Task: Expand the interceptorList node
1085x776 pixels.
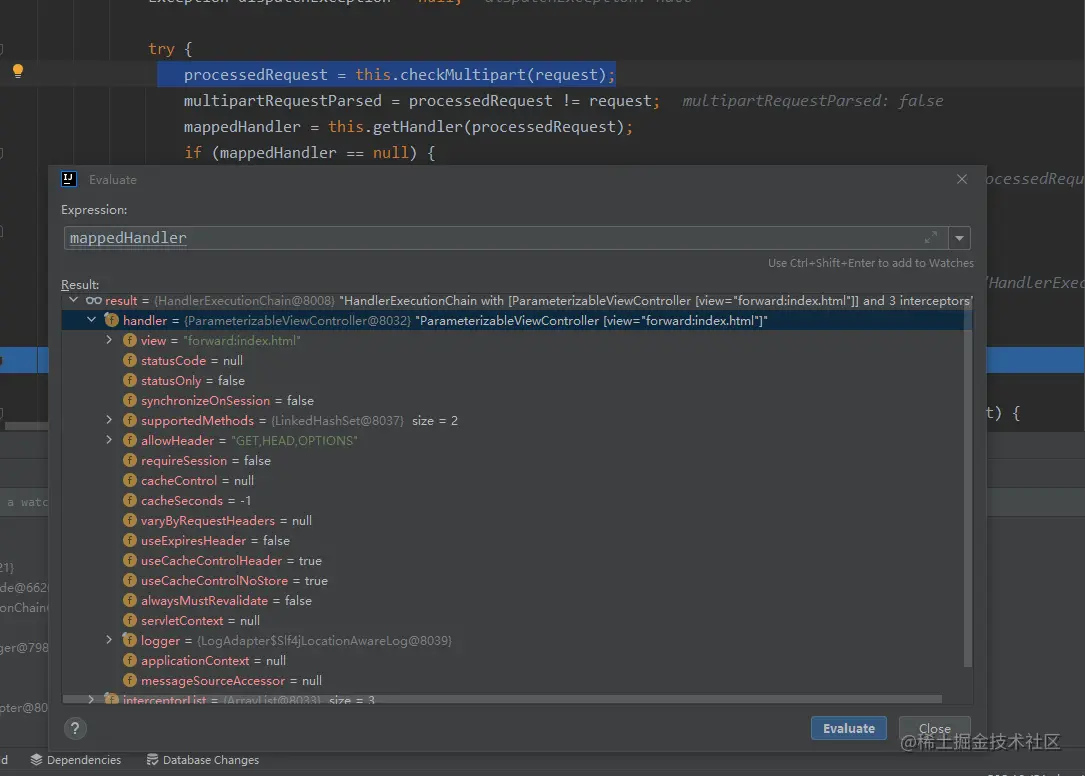Action: click(91, 700)
